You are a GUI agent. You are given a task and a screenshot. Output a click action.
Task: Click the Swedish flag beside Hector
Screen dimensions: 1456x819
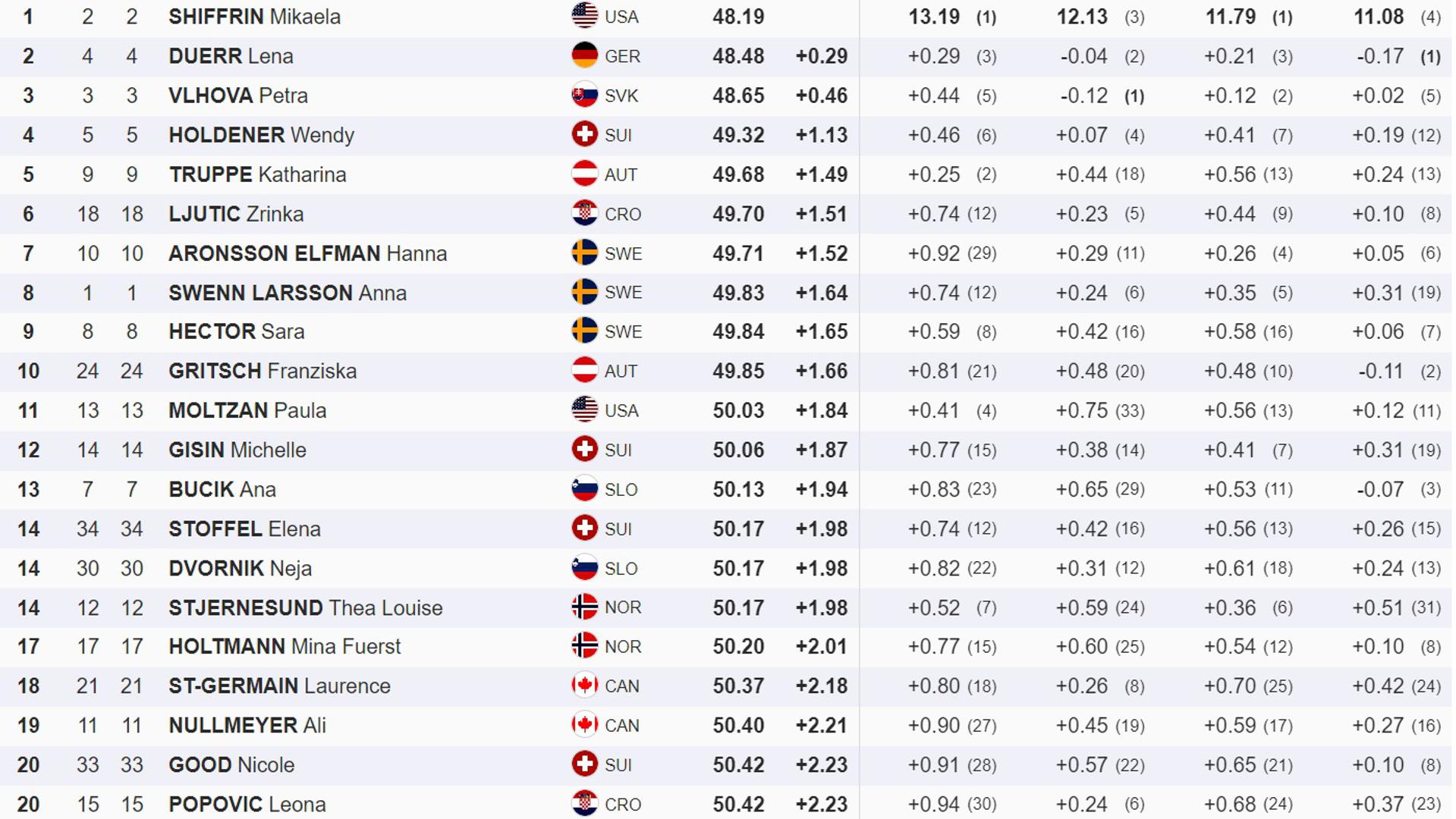tap(584, 331)
